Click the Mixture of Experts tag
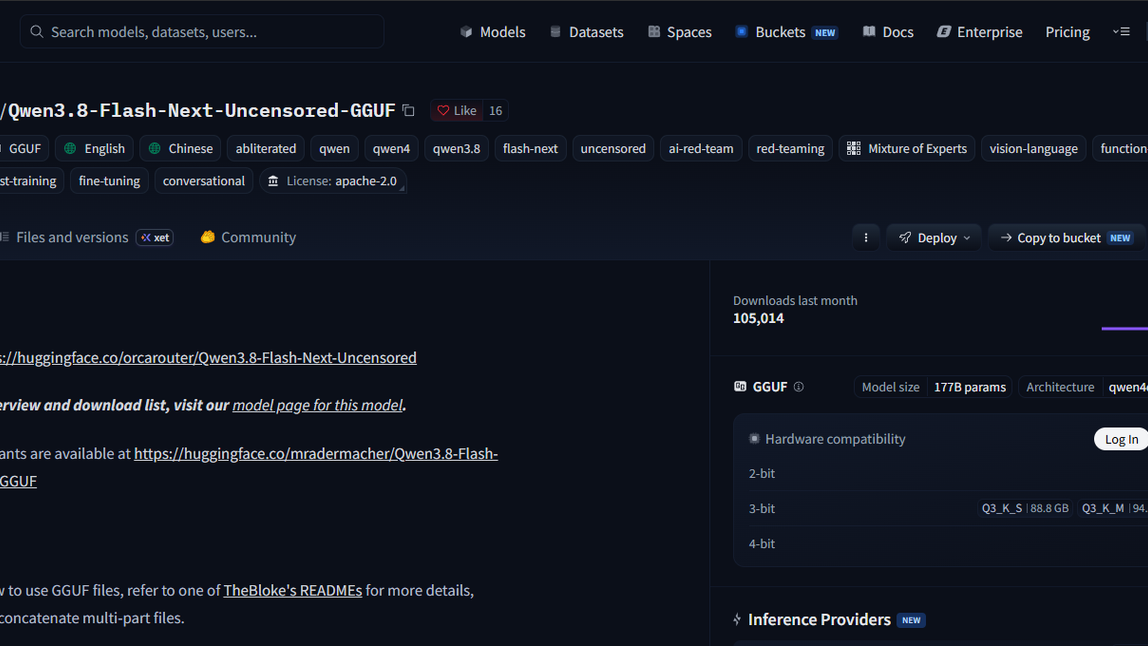The height and width of the screenshot is (646, 1148). point(906,149)
